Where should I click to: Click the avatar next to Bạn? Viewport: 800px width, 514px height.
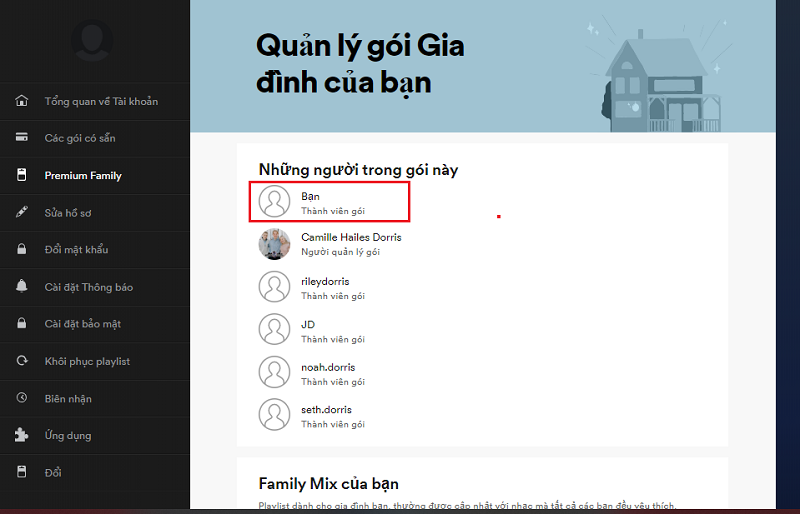point(274,201)
